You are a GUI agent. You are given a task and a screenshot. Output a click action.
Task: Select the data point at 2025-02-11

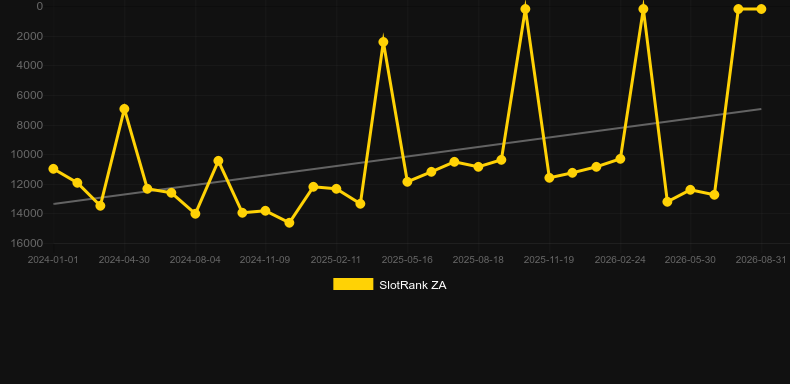pyautogui.click(x=336, y=188)
